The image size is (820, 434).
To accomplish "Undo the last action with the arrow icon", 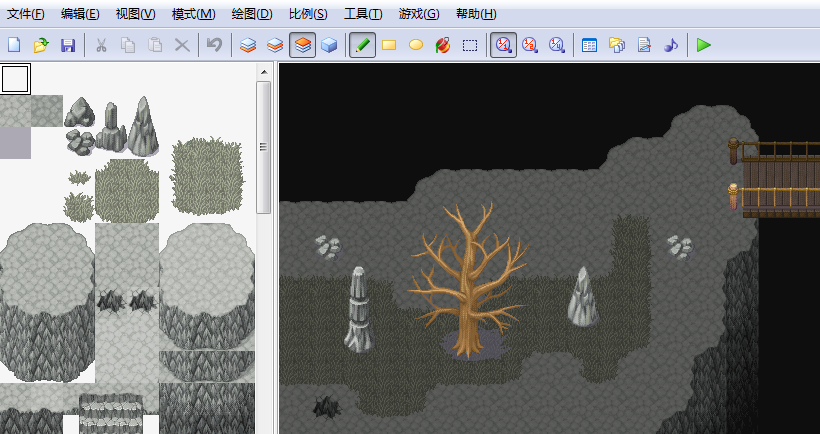I will 214,45.
